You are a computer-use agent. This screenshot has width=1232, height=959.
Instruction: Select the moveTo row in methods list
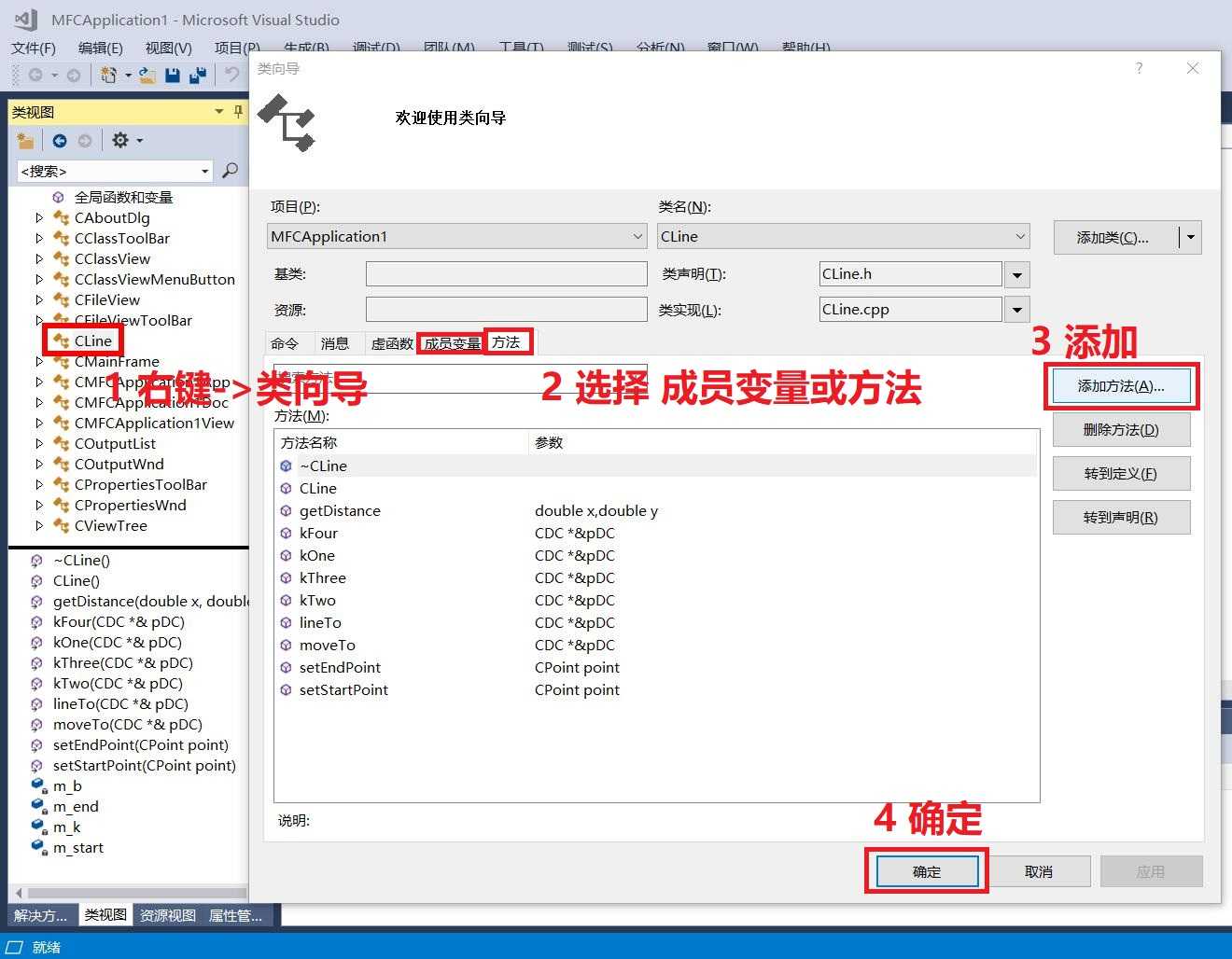656,645
